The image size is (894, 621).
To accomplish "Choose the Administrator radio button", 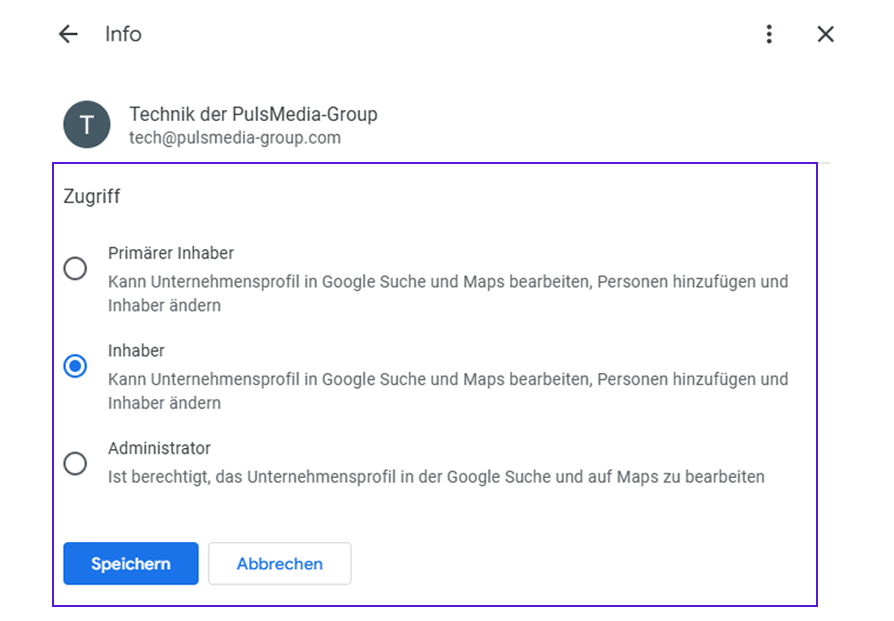I will [x=75, y=464].
